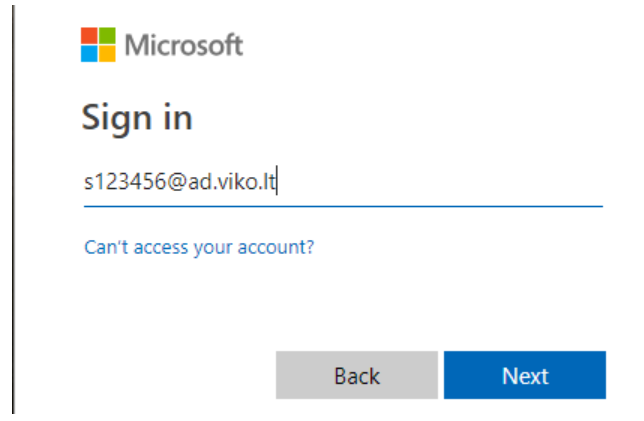Click the 'Next' label text on the blue button
The image size is (644, 421).
click(x=525, y=376)
